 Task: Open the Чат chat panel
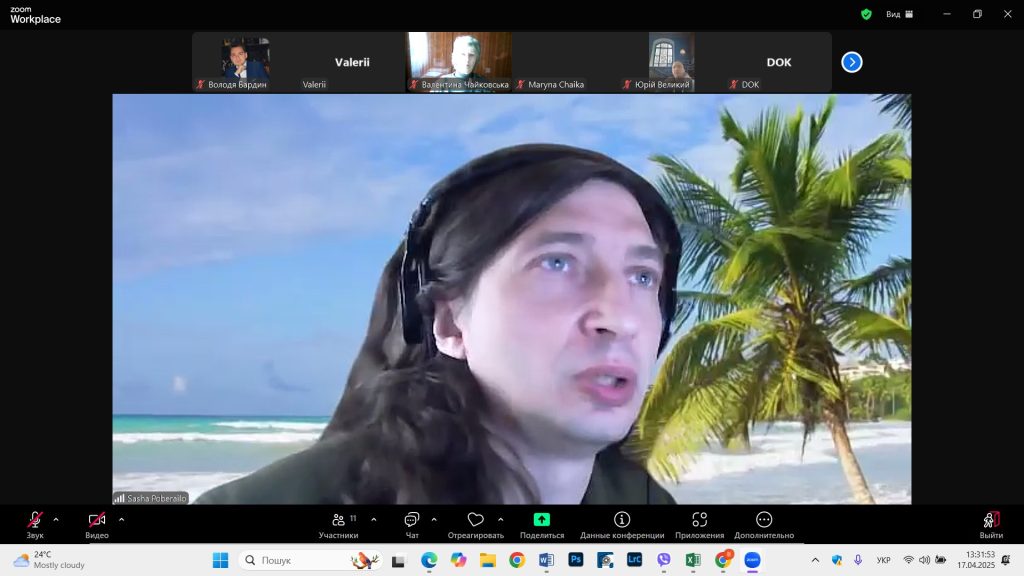pyautogui.click(x=411, y=520)
